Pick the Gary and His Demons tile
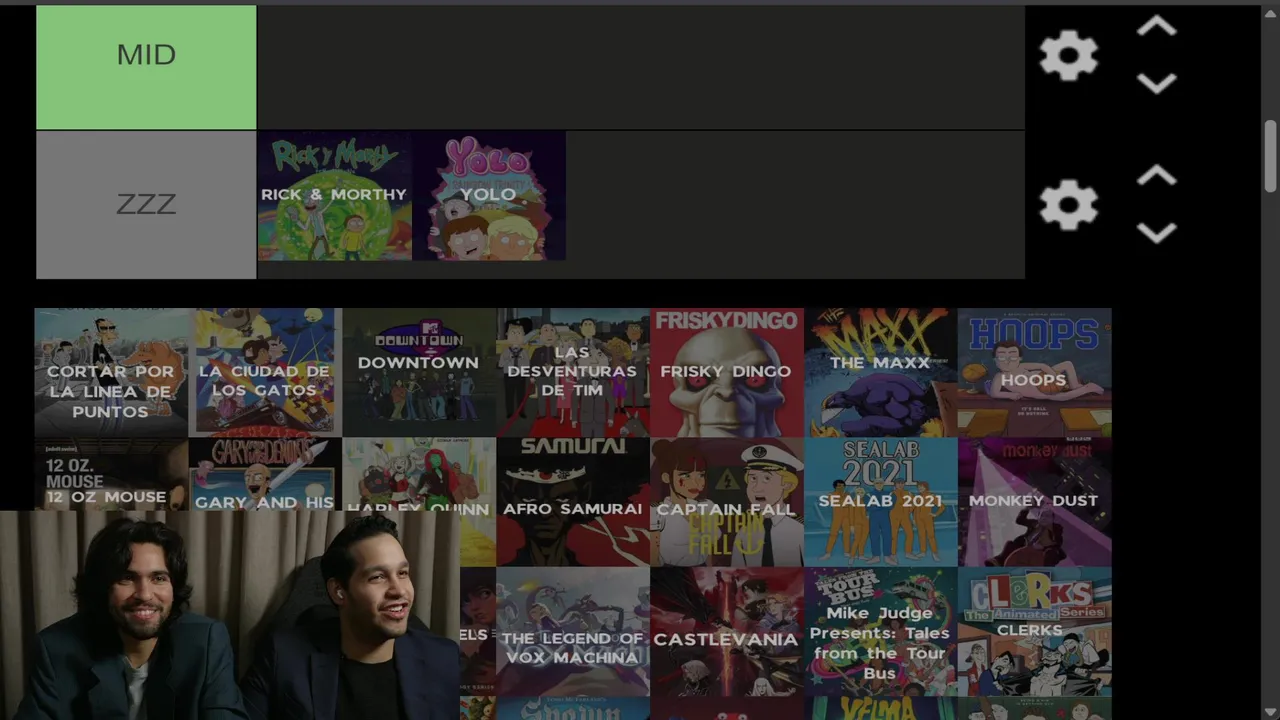This screenshot has height=720, width=1280. pos(265,474)
